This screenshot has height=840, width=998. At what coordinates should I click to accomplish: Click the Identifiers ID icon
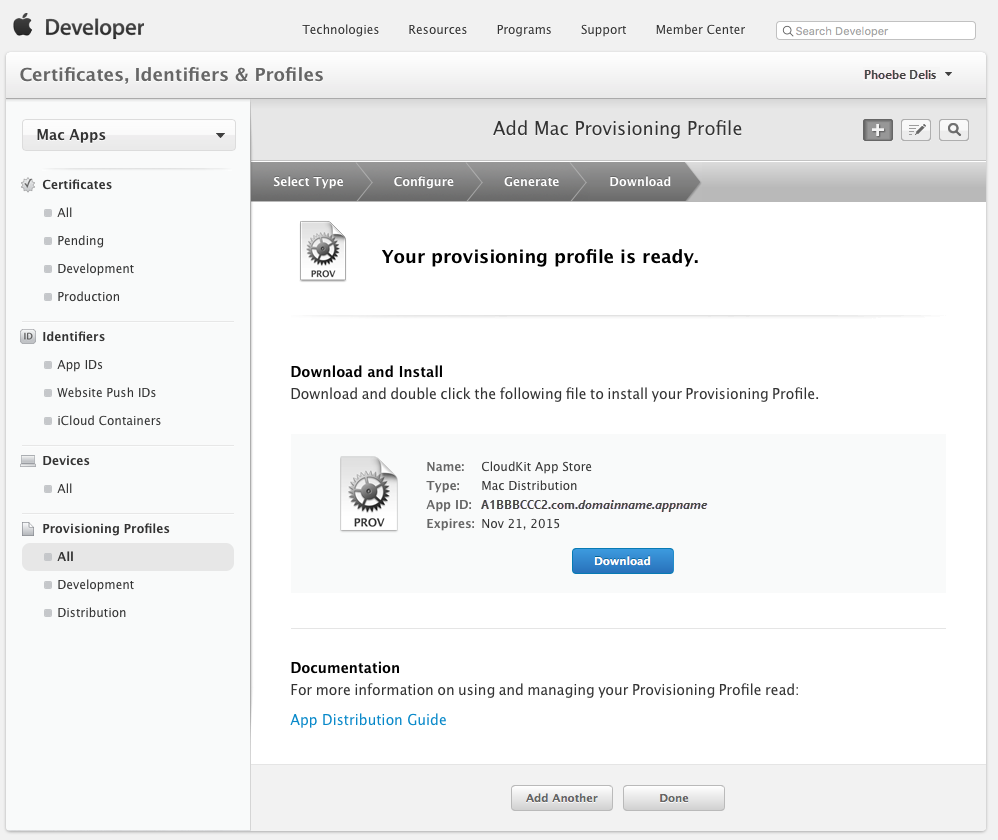[x=28, y=337]
